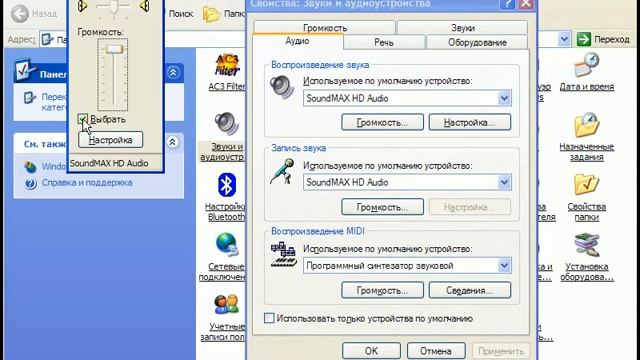640x360 pixels.
Task: Switch to the Громкость tab
Action: click(x=325, y=28)
